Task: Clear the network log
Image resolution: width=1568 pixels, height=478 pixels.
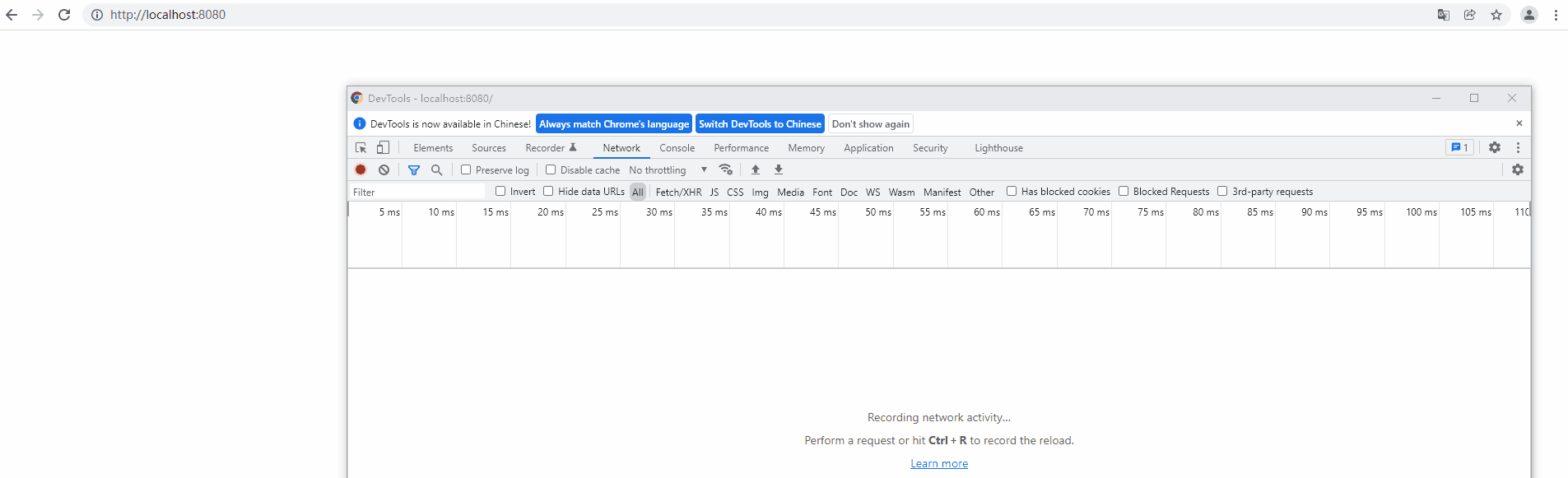Action: pos(384,169)
